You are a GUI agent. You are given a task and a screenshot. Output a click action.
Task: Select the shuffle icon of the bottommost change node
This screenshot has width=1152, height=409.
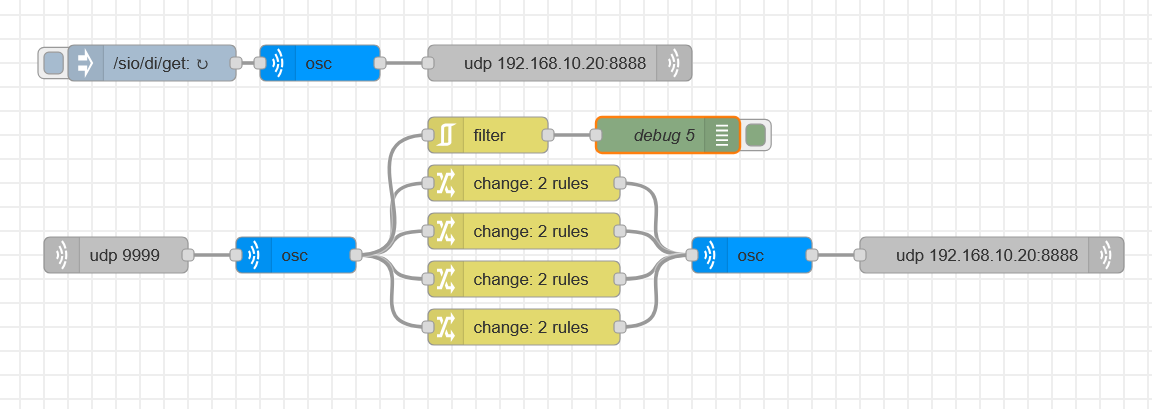[446, 327]
